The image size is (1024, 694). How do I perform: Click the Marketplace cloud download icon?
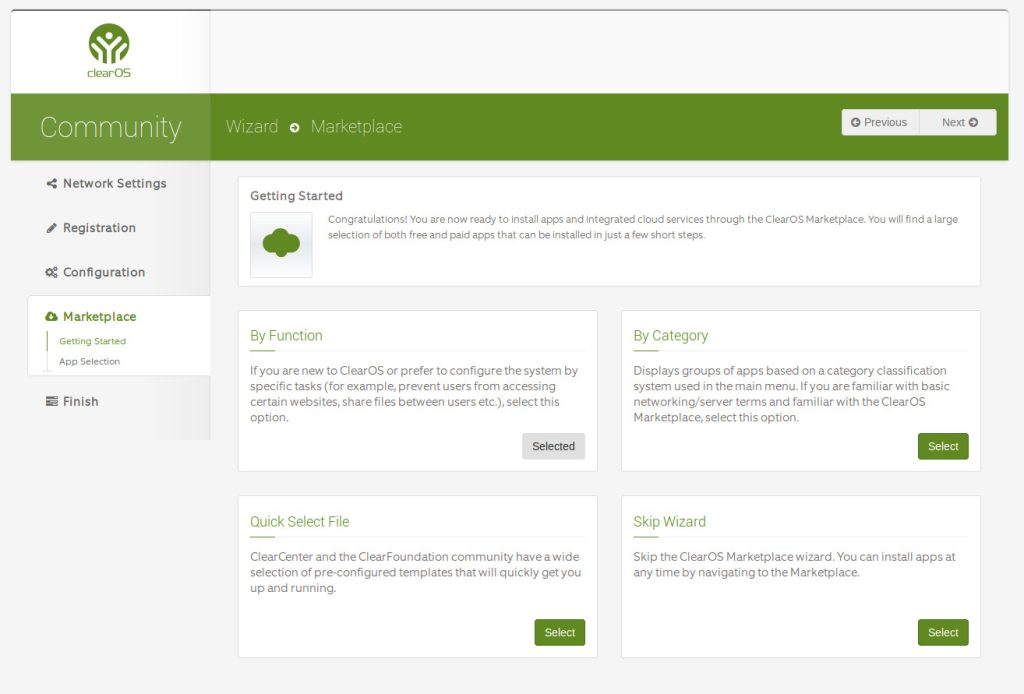pos(52,317)
